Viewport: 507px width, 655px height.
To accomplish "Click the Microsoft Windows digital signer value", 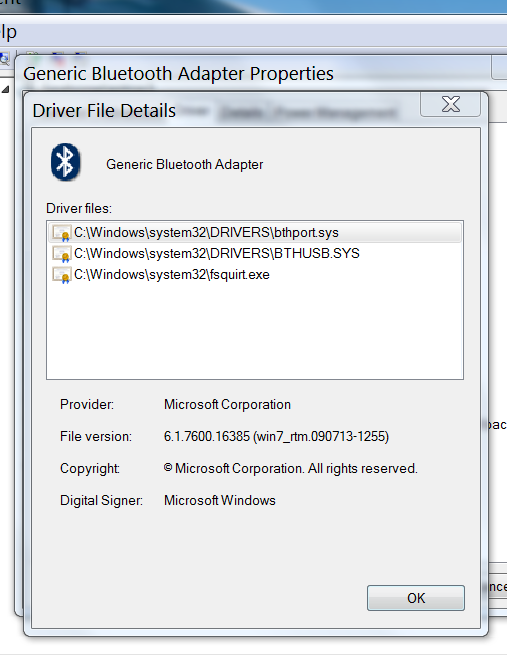I will pyautogui.click(x=220, y=500).
